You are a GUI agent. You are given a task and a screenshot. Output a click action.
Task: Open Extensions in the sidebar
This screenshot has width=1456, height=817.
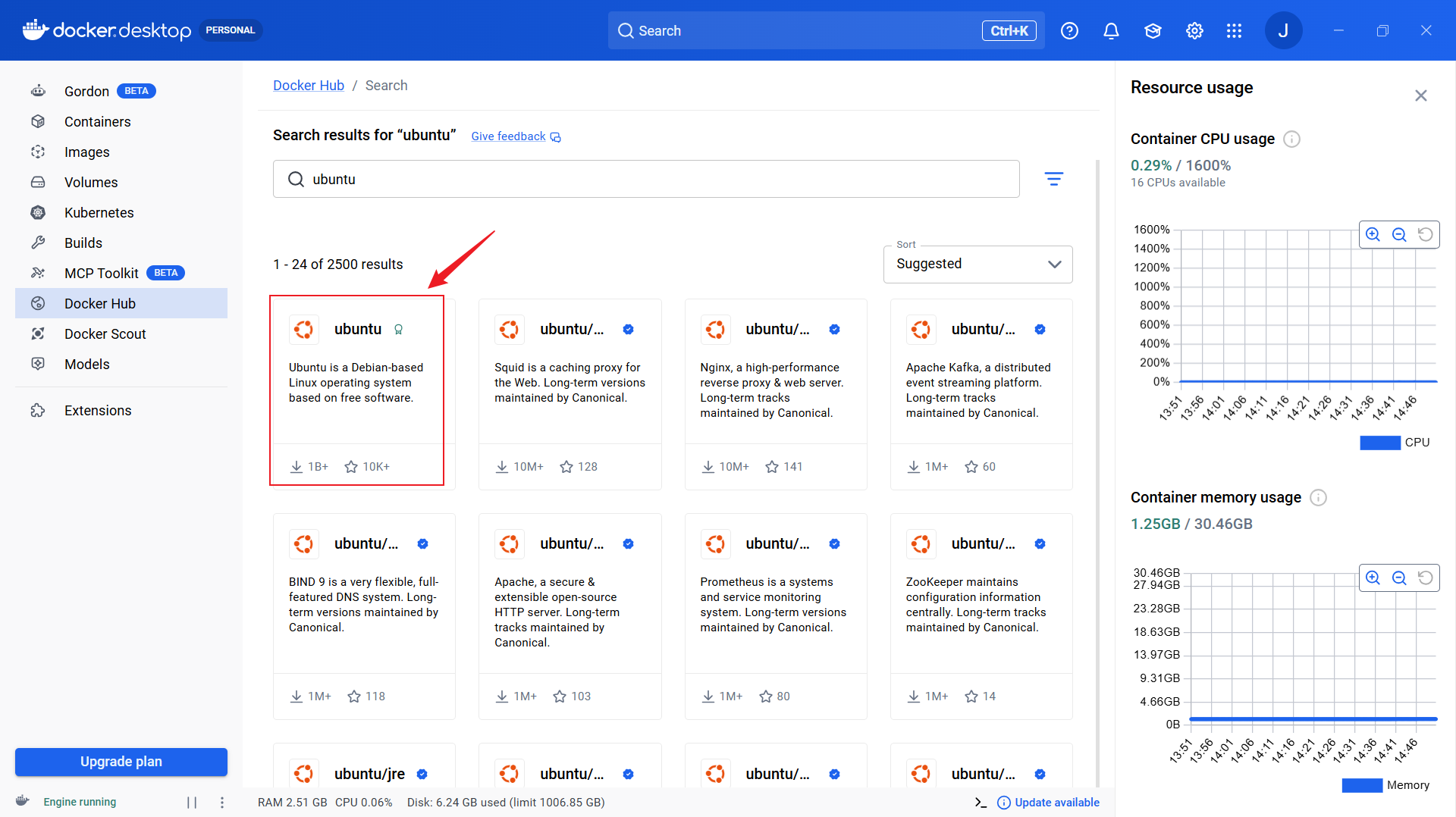click(121, 410)
